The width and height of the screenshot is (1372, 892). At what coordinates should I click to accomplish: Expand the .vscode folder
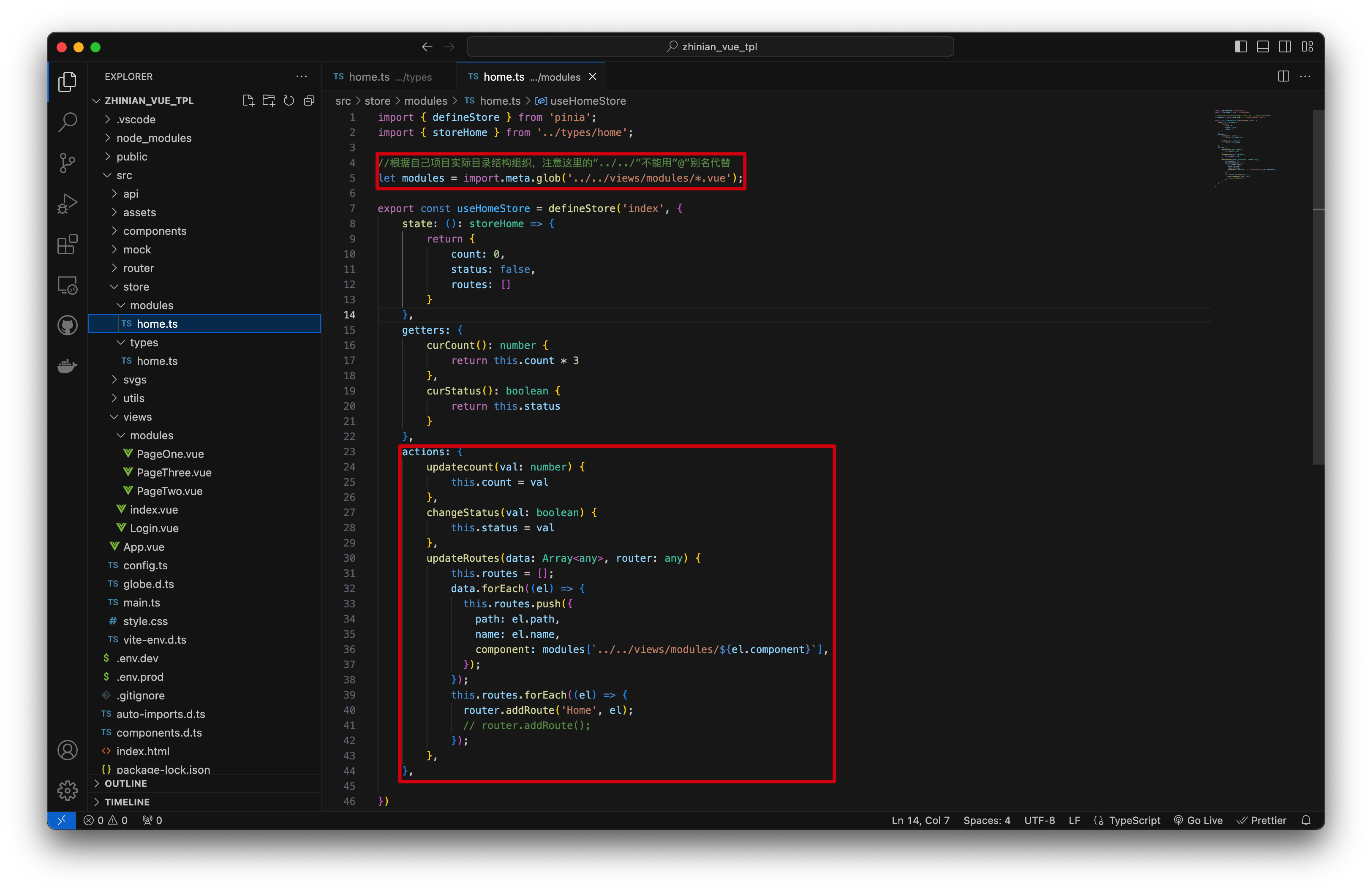click(x=204, y=119)
